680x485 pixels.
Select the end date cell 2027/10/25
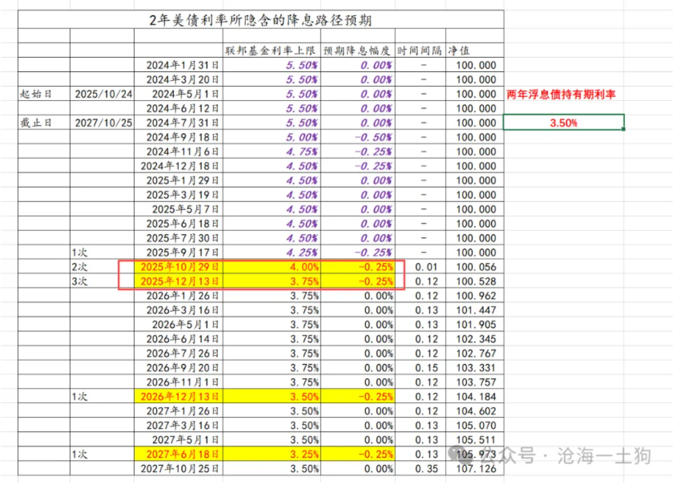[x=102, y=123]
